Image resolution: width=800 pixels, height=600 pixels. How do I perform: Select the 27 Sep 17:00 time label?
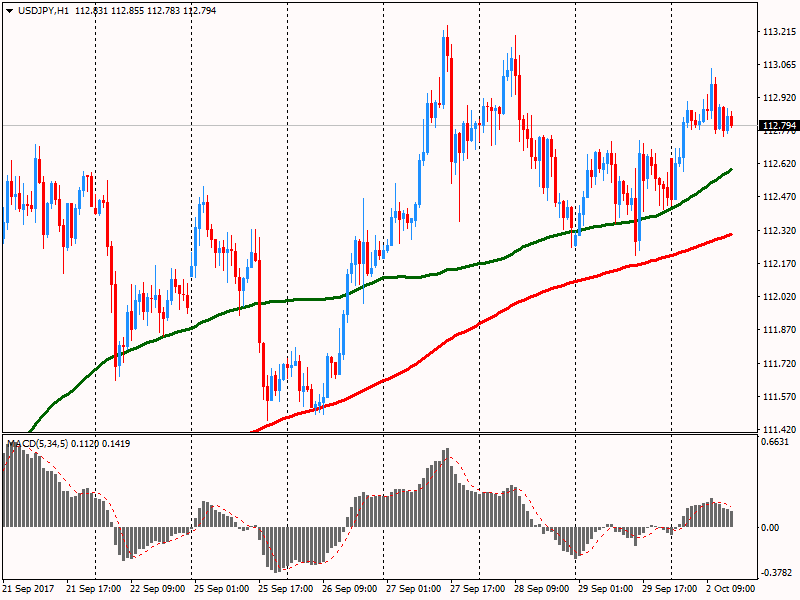click(478, 589)
